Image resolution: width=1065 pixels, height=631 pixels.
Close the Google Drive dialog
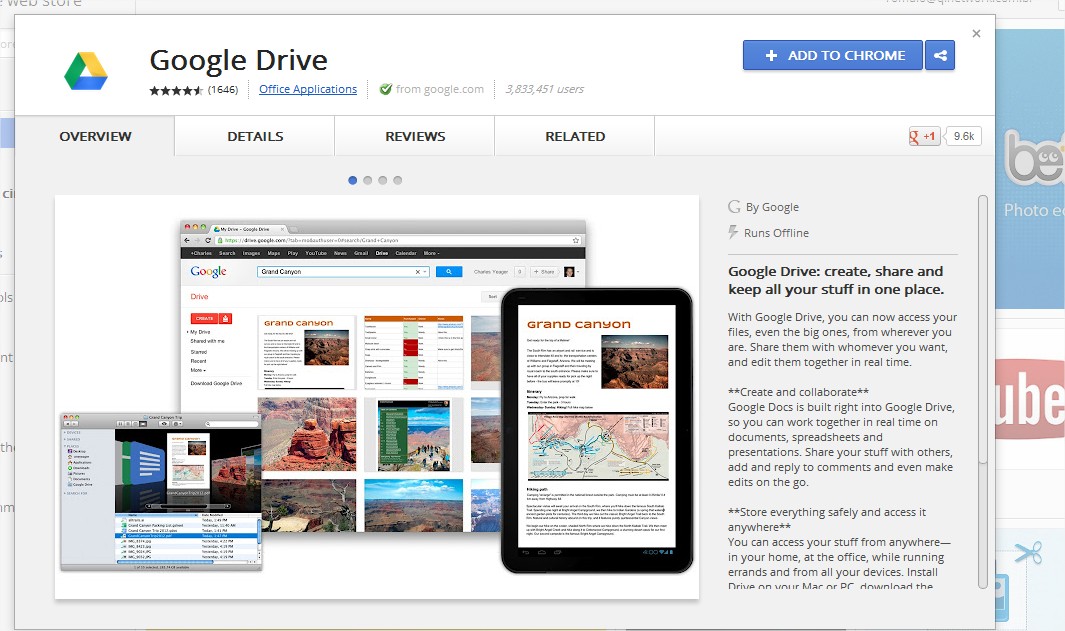point(976,34)
